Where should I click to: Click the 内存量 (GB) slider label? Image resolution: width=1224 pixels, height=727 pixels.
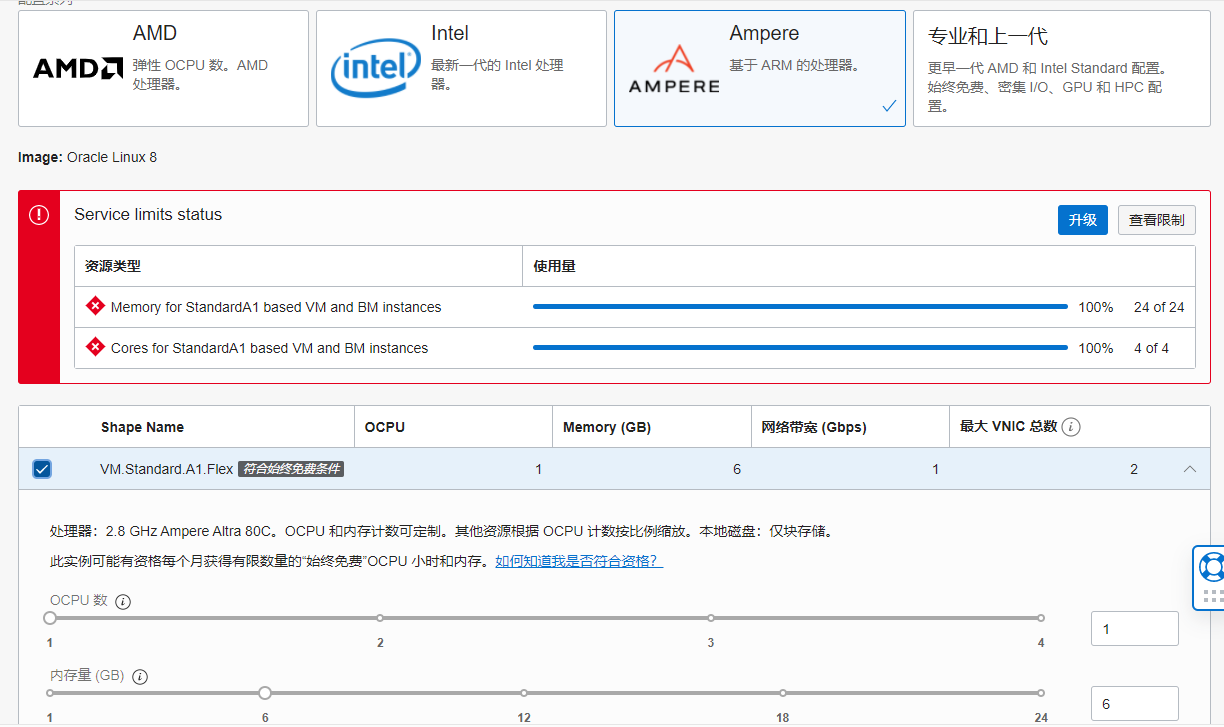87,676
